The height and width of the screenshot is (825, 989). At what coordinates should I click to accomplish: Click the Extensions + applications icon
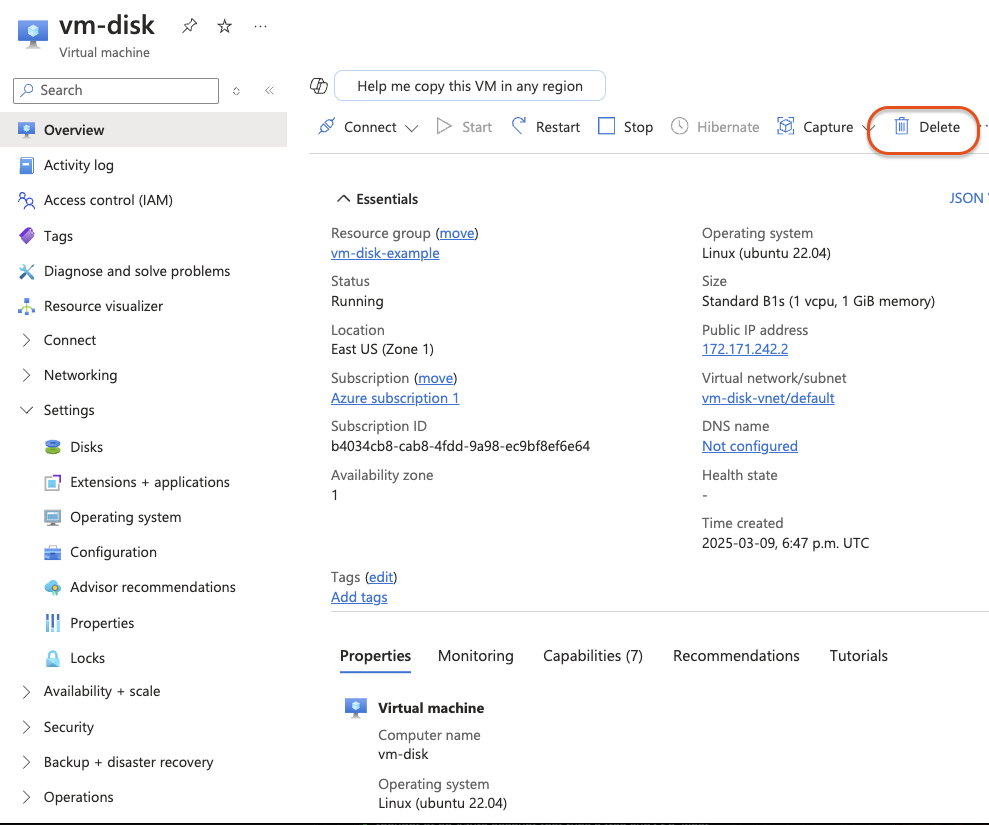[53, 483]
